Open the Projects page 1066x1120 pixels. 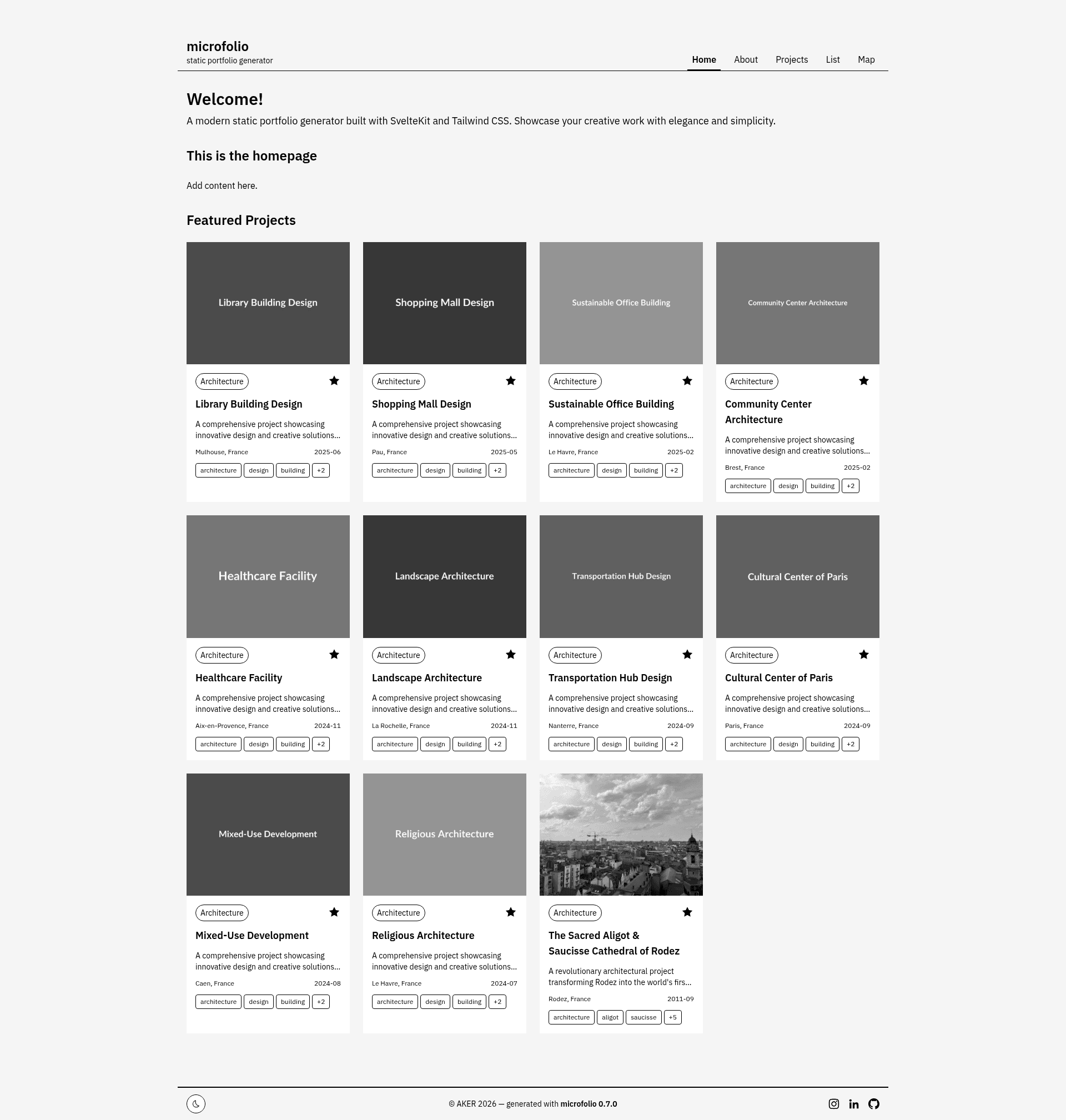coord(792,59)
